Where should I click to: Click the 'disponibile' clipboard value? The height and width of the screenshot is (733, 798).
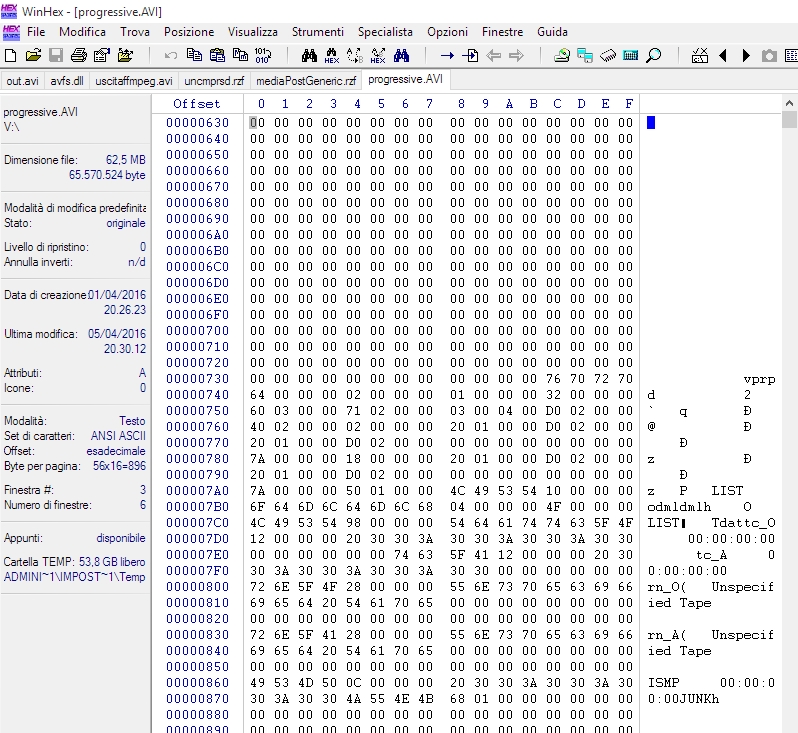[x=121, y=538]
